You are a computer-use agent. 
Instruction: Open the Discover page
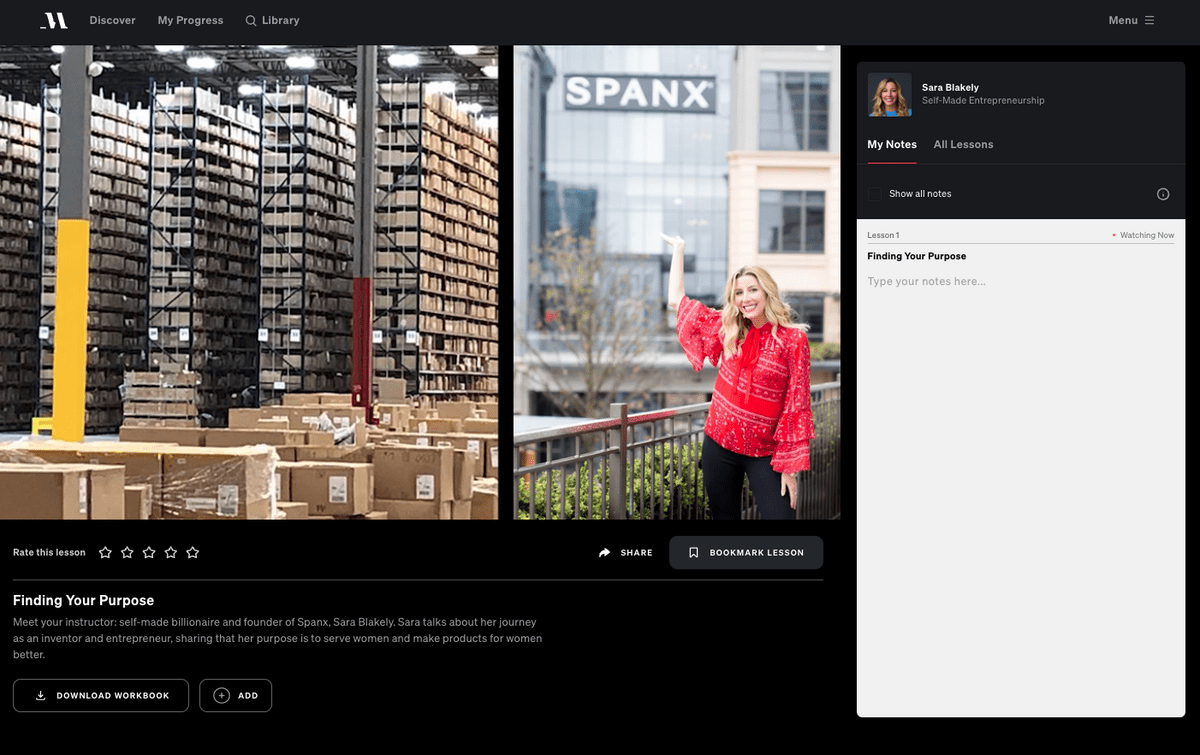pyautogui.click(x=112, y=20)
